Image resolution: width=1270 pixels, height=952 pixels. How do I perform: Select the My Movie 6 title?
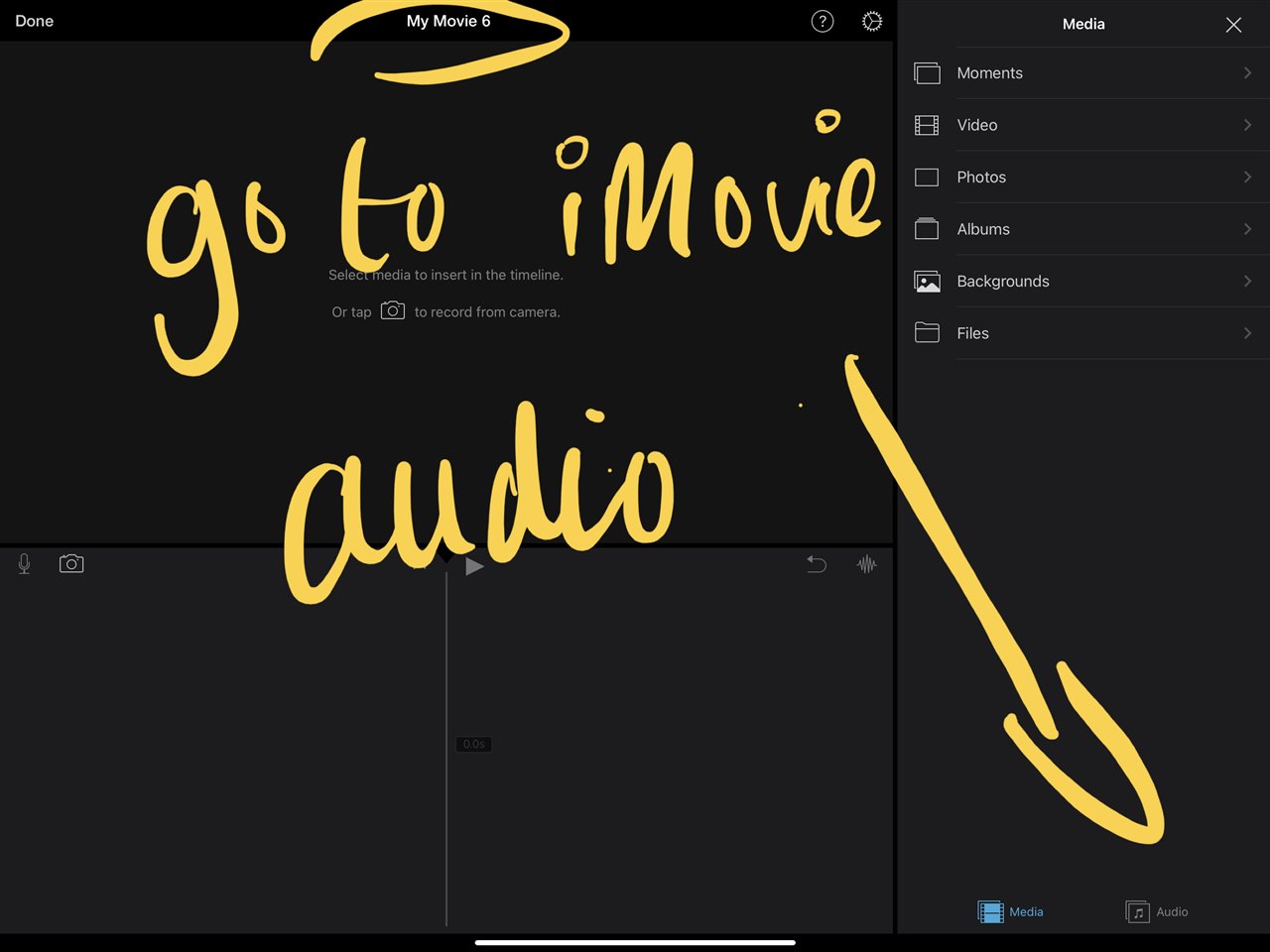448,21
